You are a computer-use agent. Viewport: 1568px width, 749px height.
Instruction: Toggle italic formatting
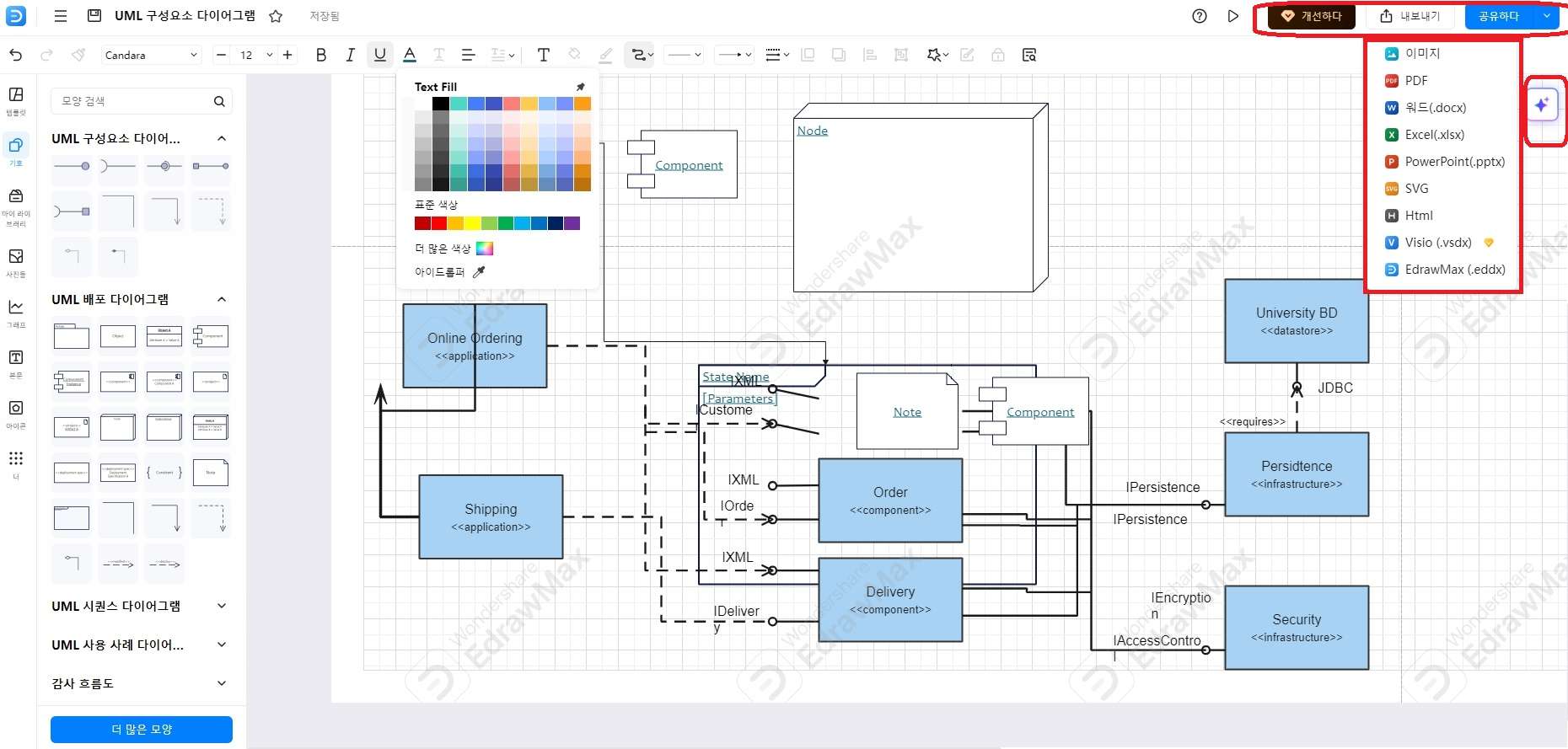pos(350,55)
